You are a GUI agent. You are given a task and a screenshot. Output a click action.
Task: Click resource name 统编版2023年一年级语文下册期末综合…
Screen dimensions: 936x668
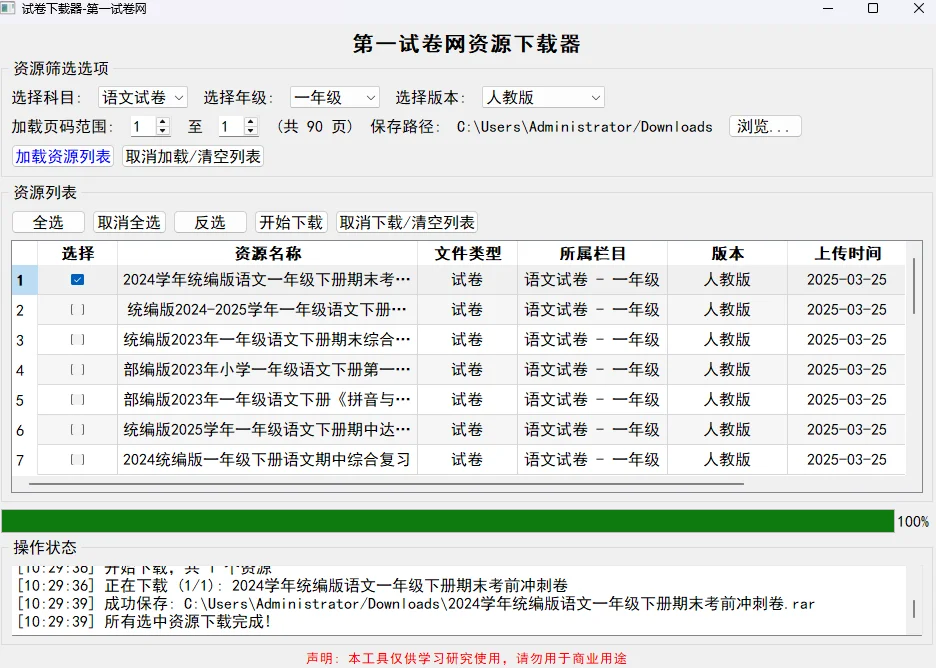pyautogui.click(x=267, y=340)
